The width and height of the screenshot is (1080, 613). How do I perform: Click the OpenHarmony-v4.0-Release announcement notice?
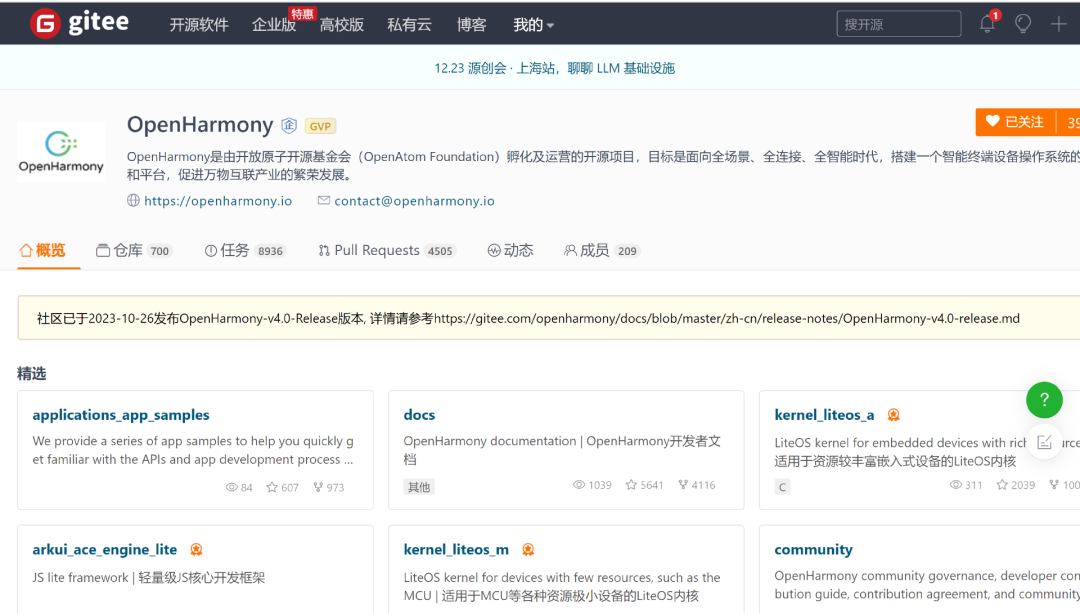549,318
